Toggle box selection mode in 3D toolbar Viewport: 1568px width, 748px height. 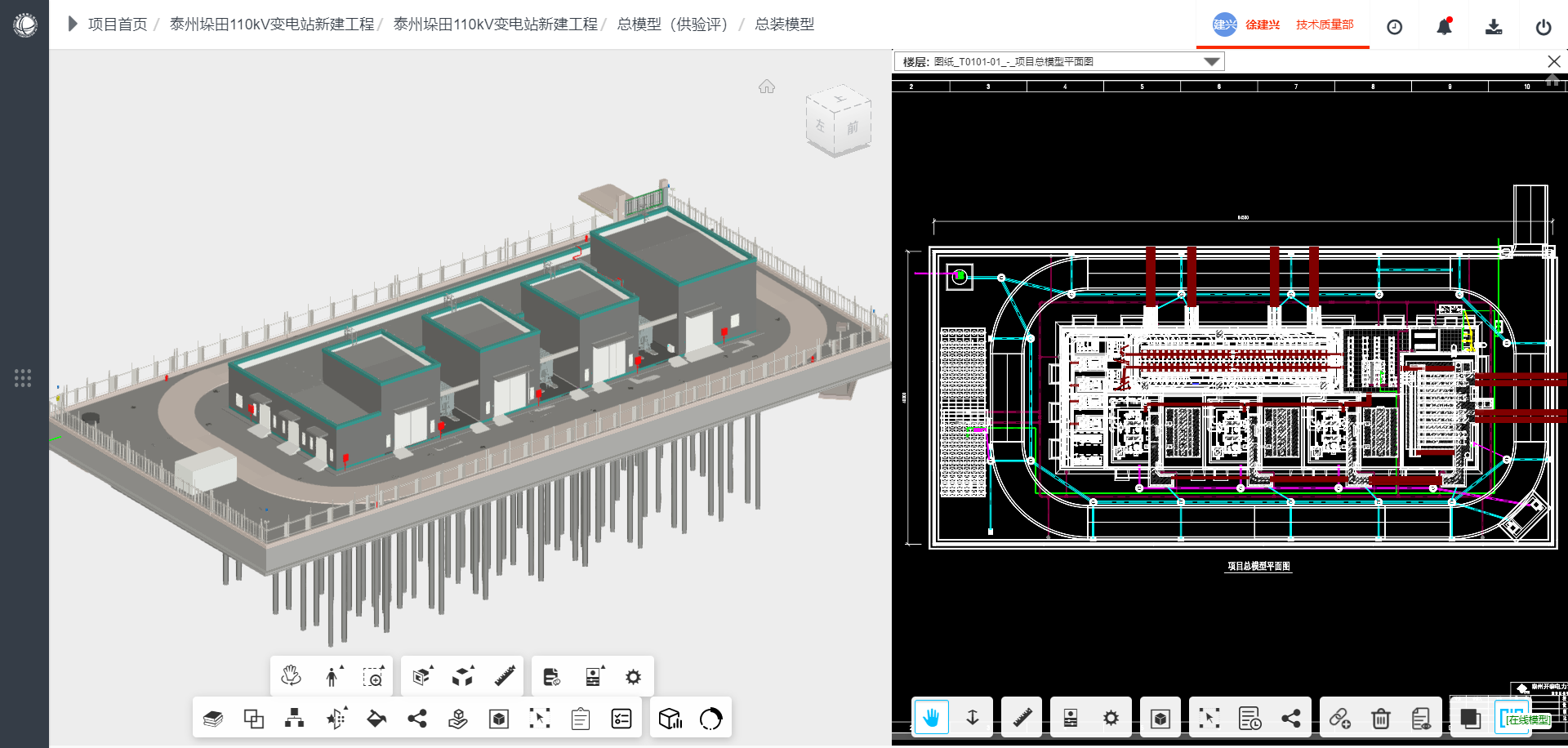540,719
